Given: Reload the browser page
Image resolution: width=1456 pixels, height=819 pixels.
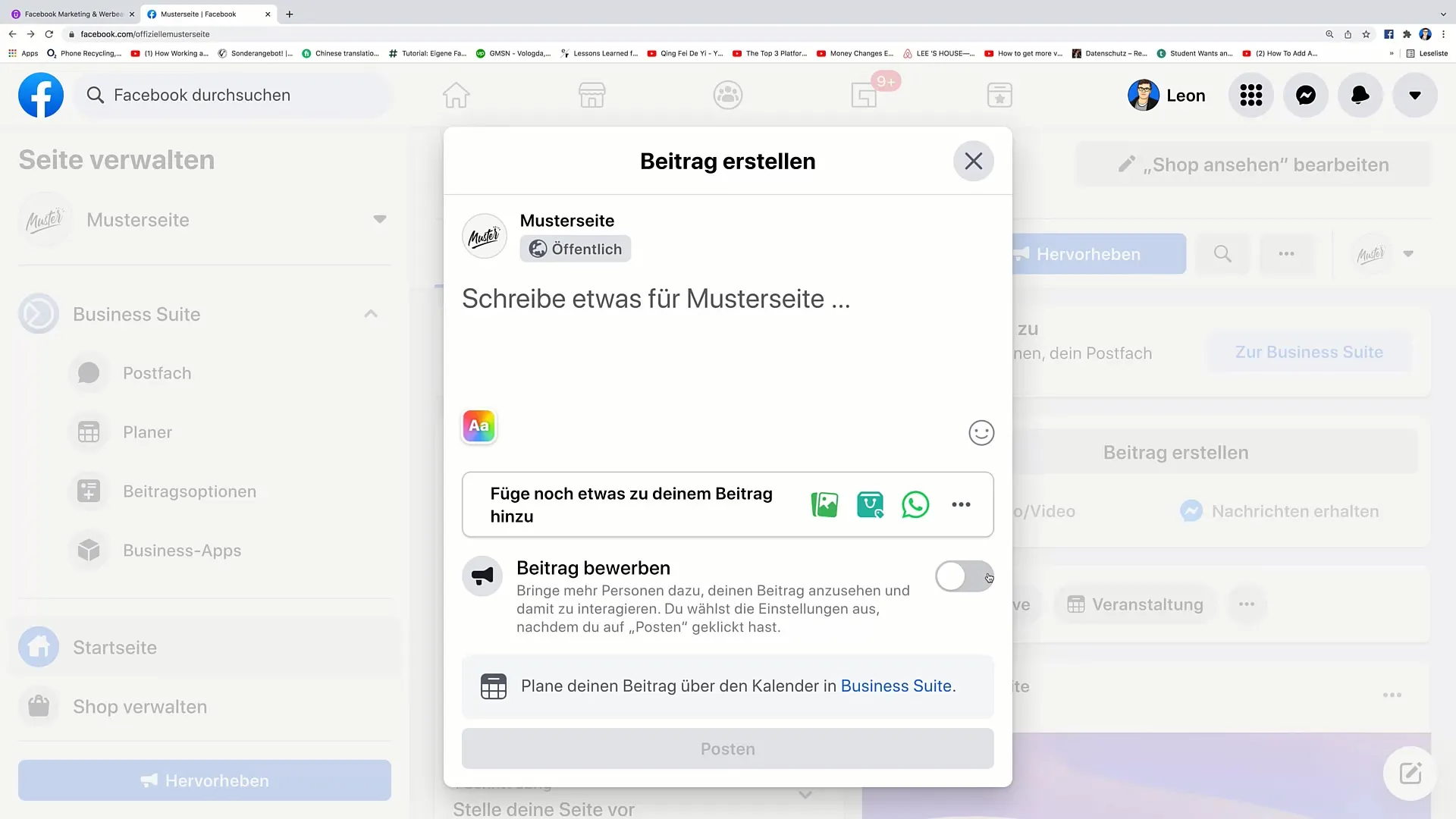Looking at the screenshot, I should 49,34.
